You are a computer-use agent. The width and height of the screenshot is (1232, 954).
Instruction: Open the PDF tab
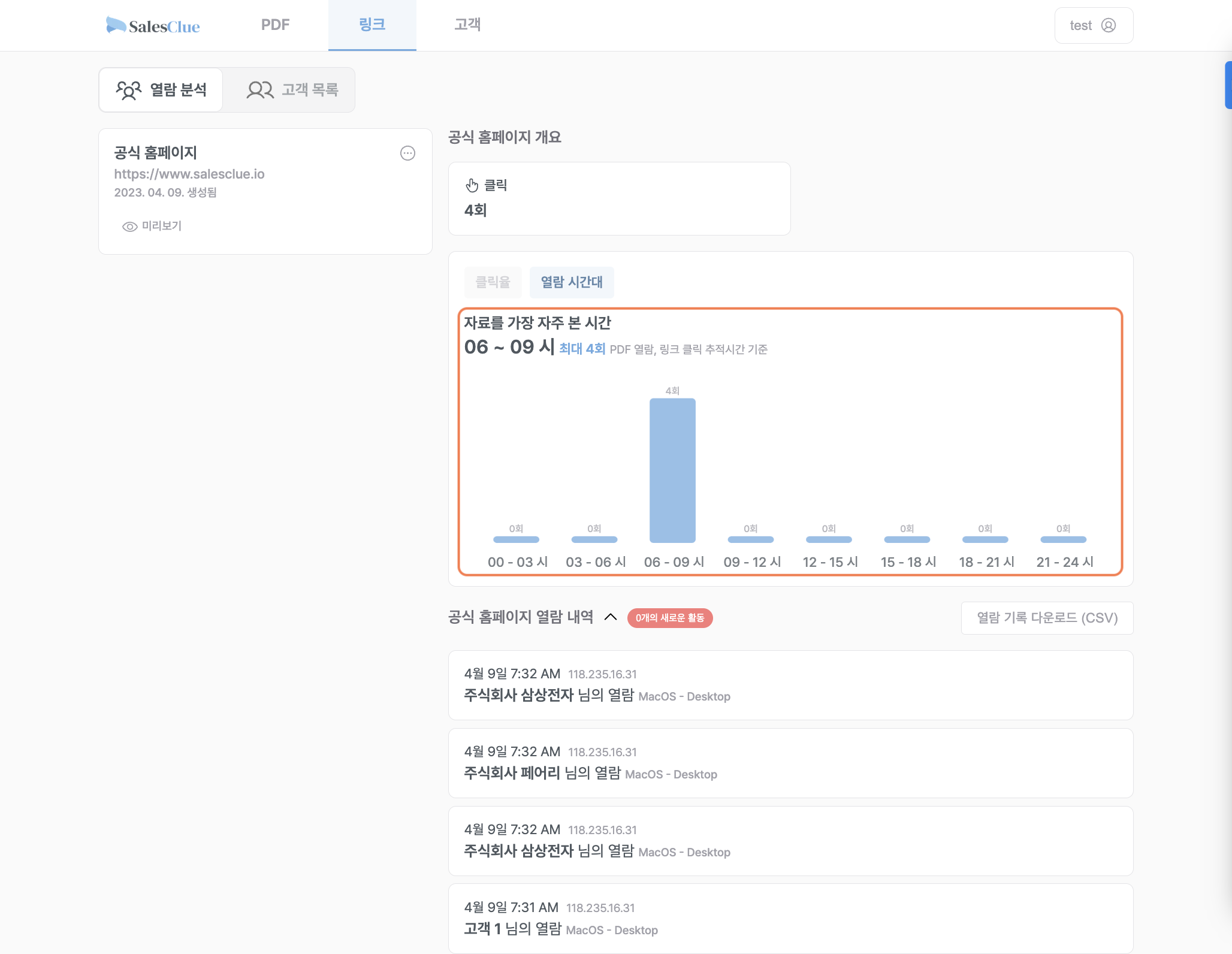coord(275,25)
